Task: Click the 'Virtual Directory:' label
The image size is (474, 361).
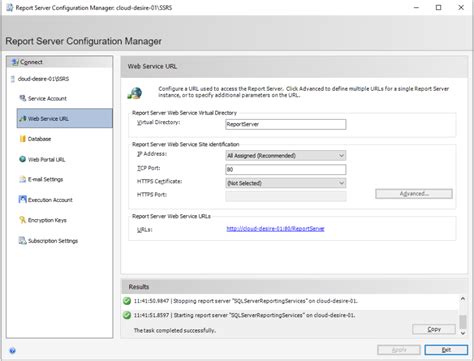Action: pos(158,122)
